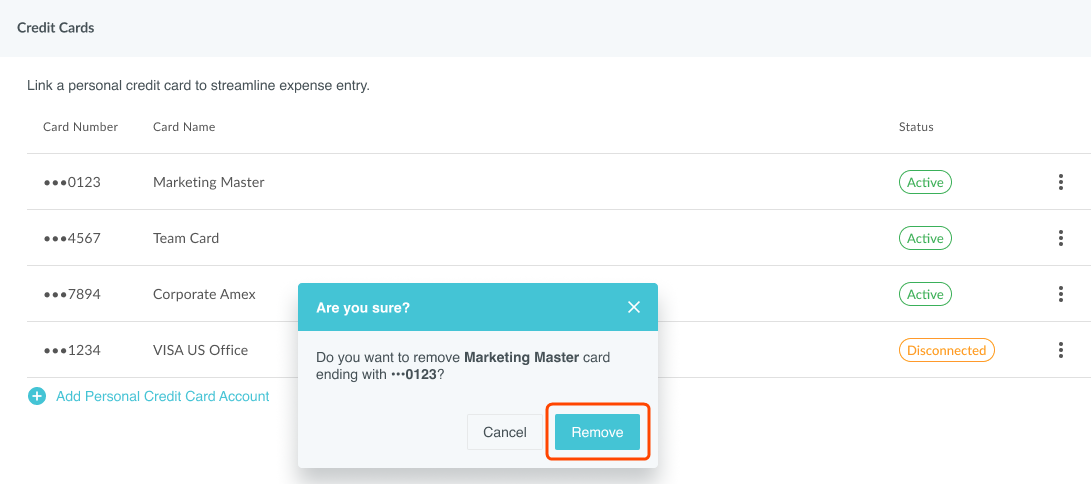The height and width of the screenshot is (484, 1091).
Task: Click the Add Personal Credit Card Account link
Action: (x=162, y=397)
